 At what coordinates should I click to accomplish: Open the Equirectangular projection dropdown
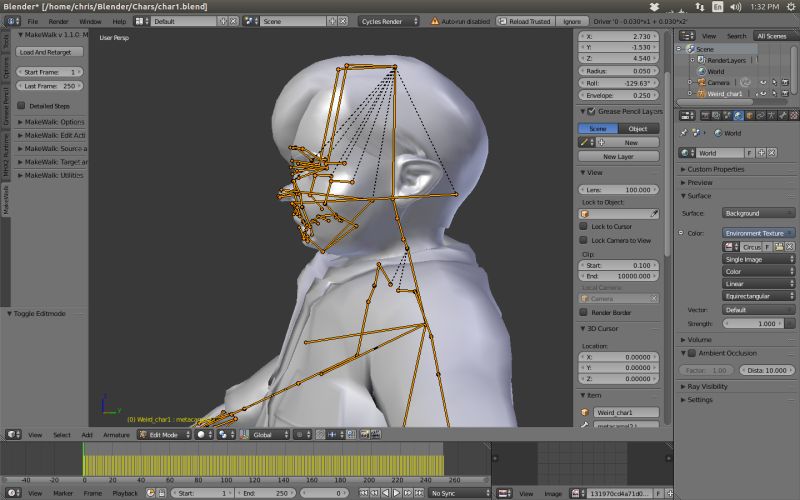pos(758,296)
